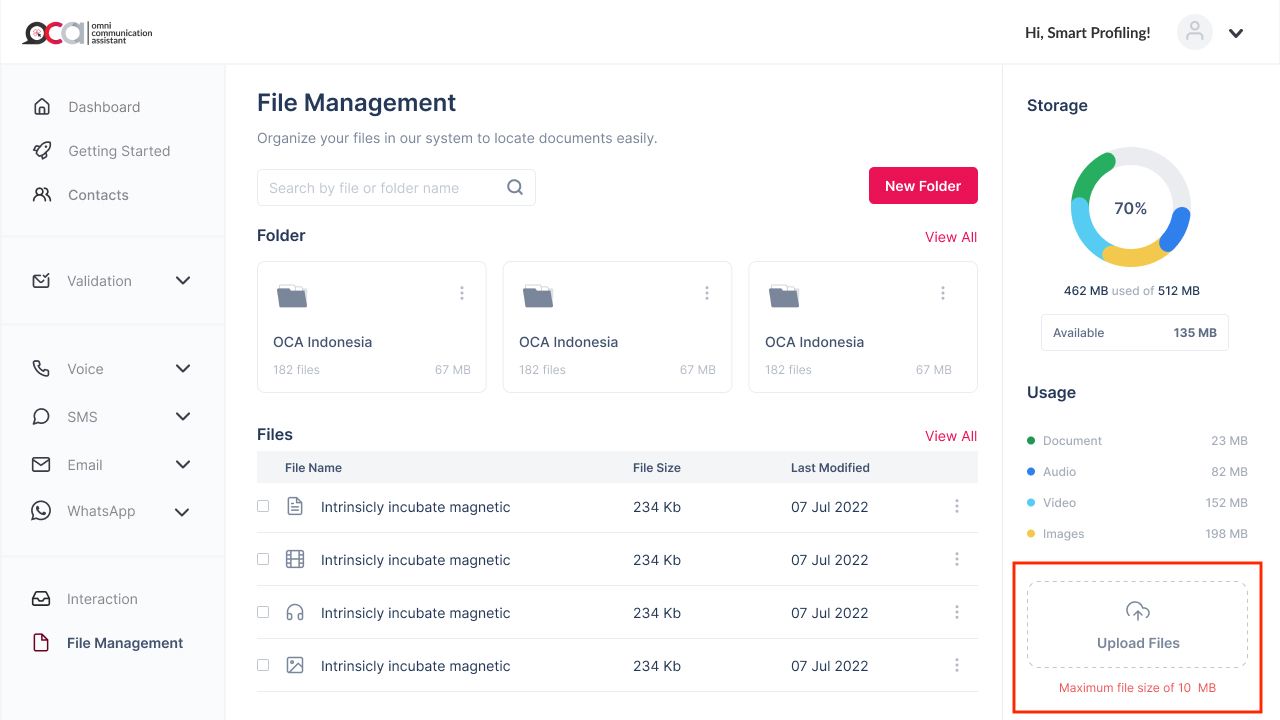Focus the file or folder search field
The height and width of the screenshot is (720, 1280).
[x=380, y=188]
